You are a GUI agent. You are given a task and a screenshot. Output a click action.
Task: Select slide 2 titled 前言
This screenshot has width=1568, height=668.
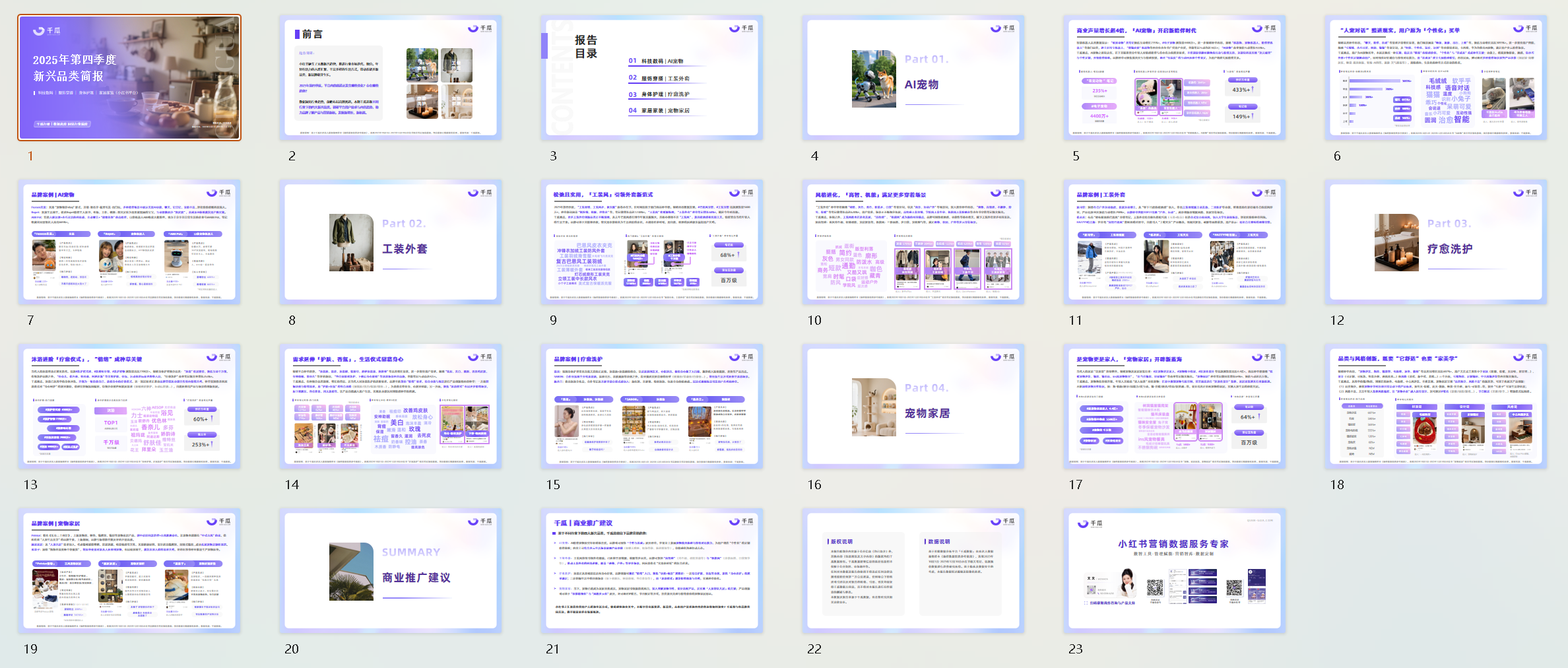pos(390,78)
